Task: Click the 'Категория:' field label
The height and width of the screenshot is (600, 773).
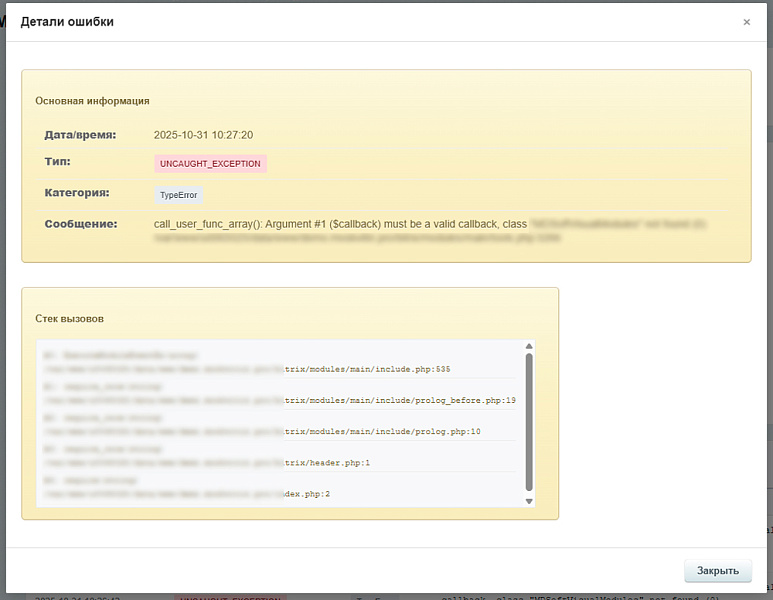Action: 77,192
